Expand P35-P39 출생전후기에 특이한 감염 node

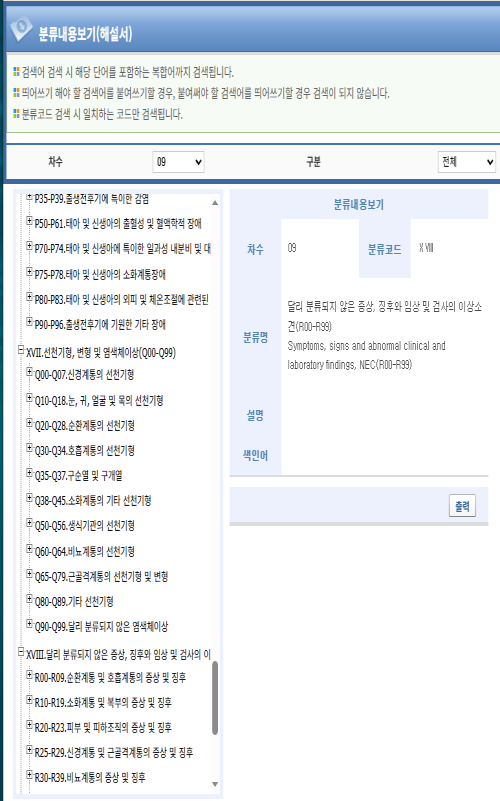[x=30, y=197]
